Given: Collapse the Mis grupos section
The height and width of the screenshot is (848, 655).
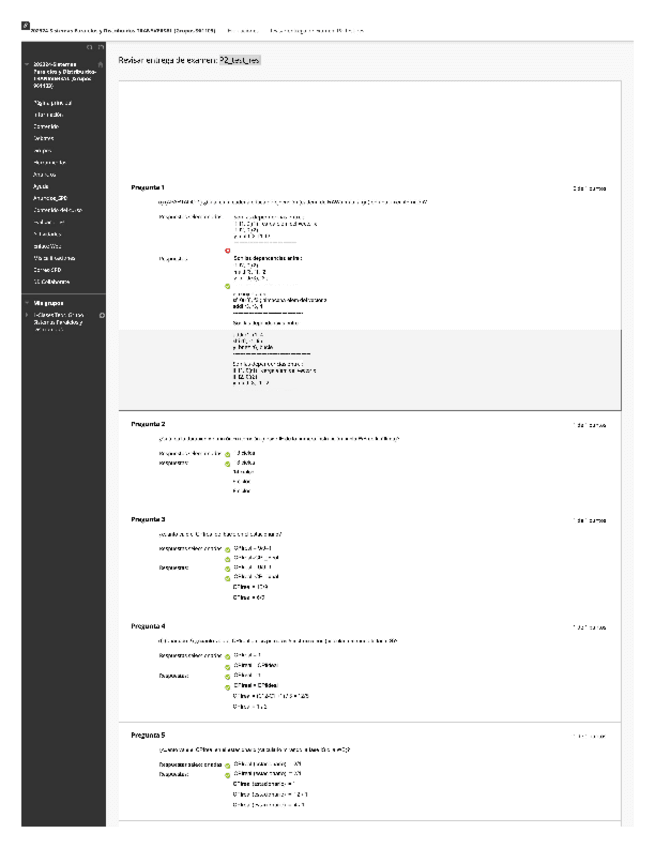Looking at the screenshot, I should pyautogui.click(x=27, y=303).
